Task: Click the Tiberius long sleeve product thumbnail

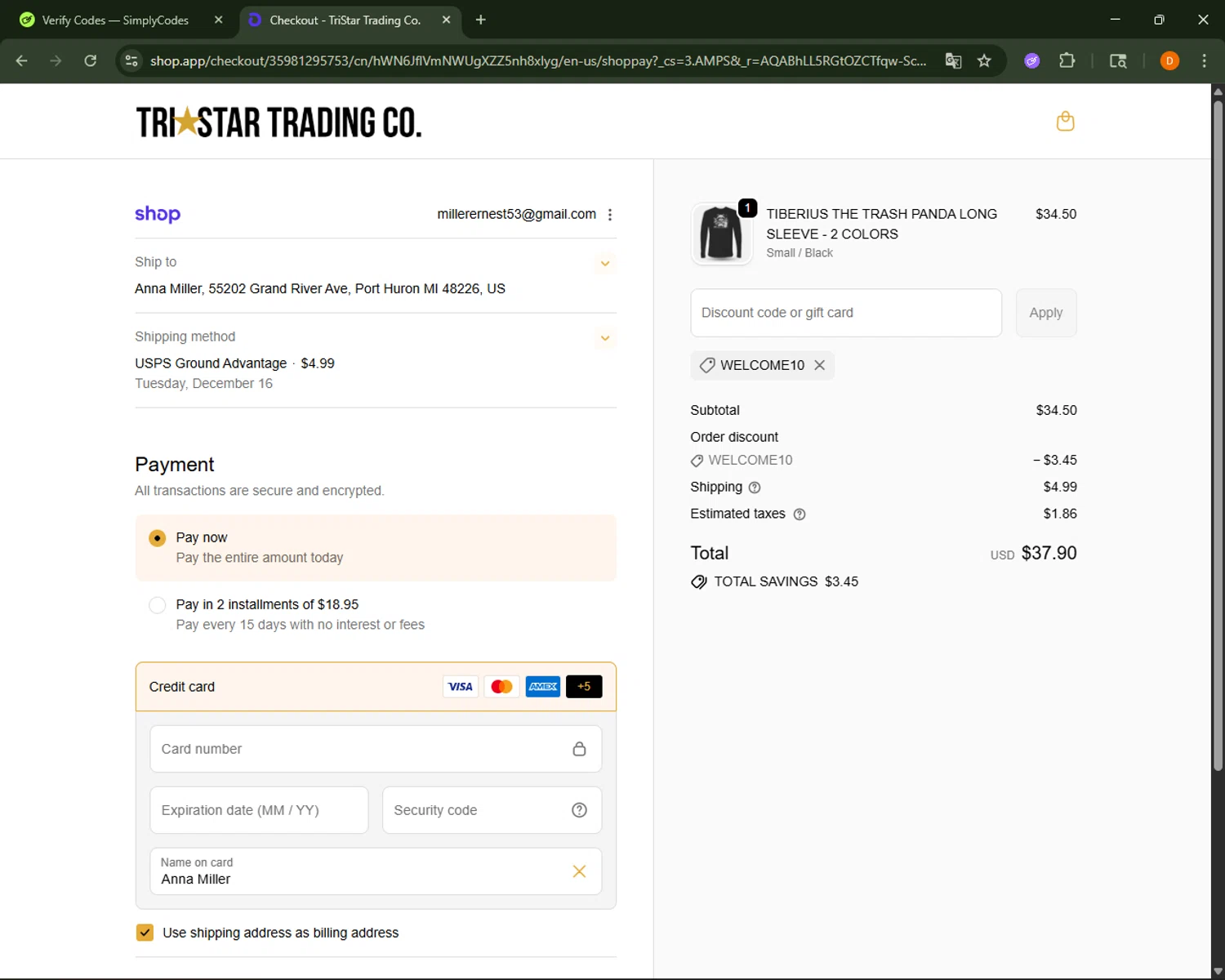Action: (x=721, y=234)
